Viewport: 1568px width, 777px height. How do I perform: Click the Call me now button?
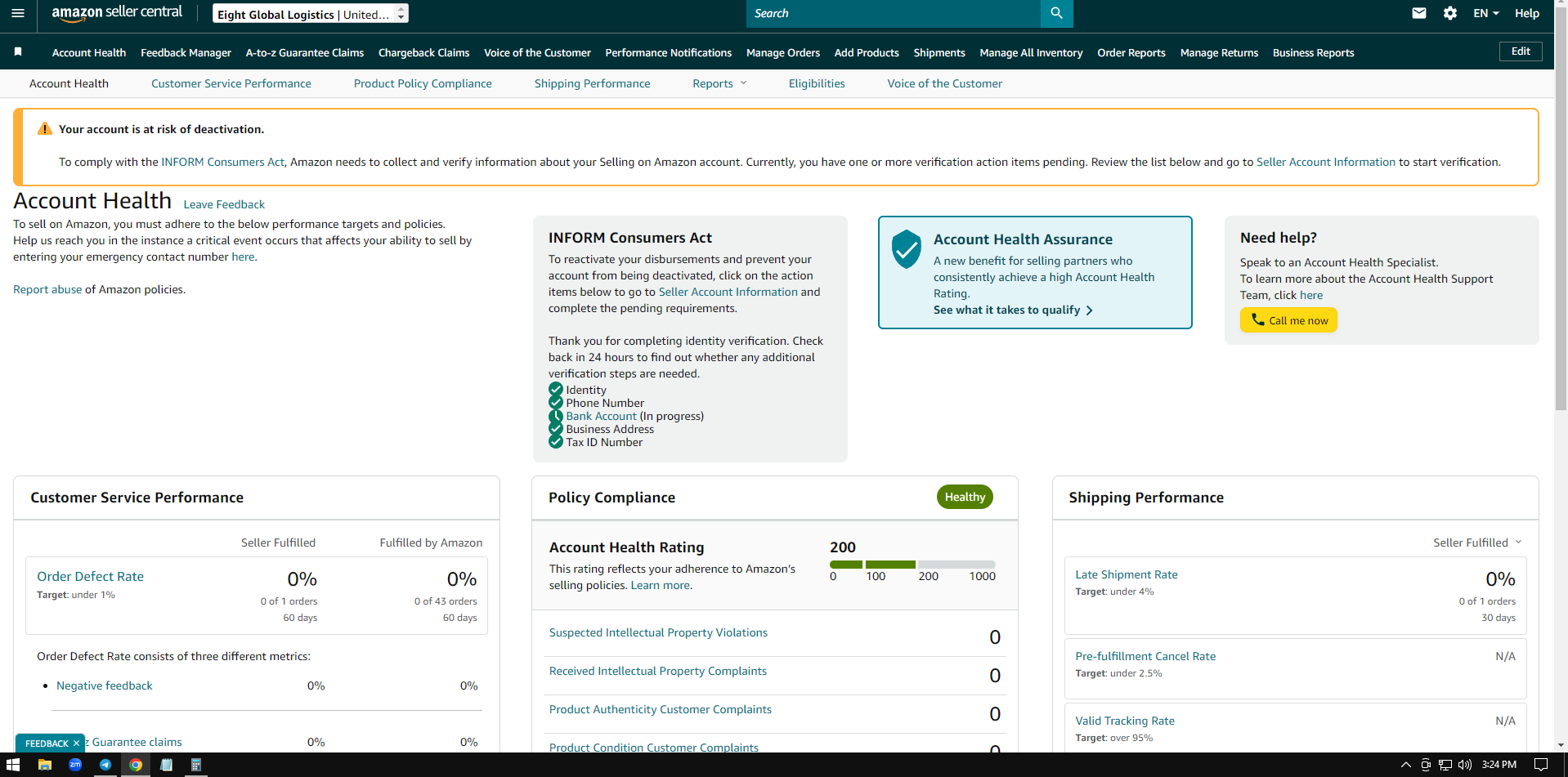[1288, 320]
